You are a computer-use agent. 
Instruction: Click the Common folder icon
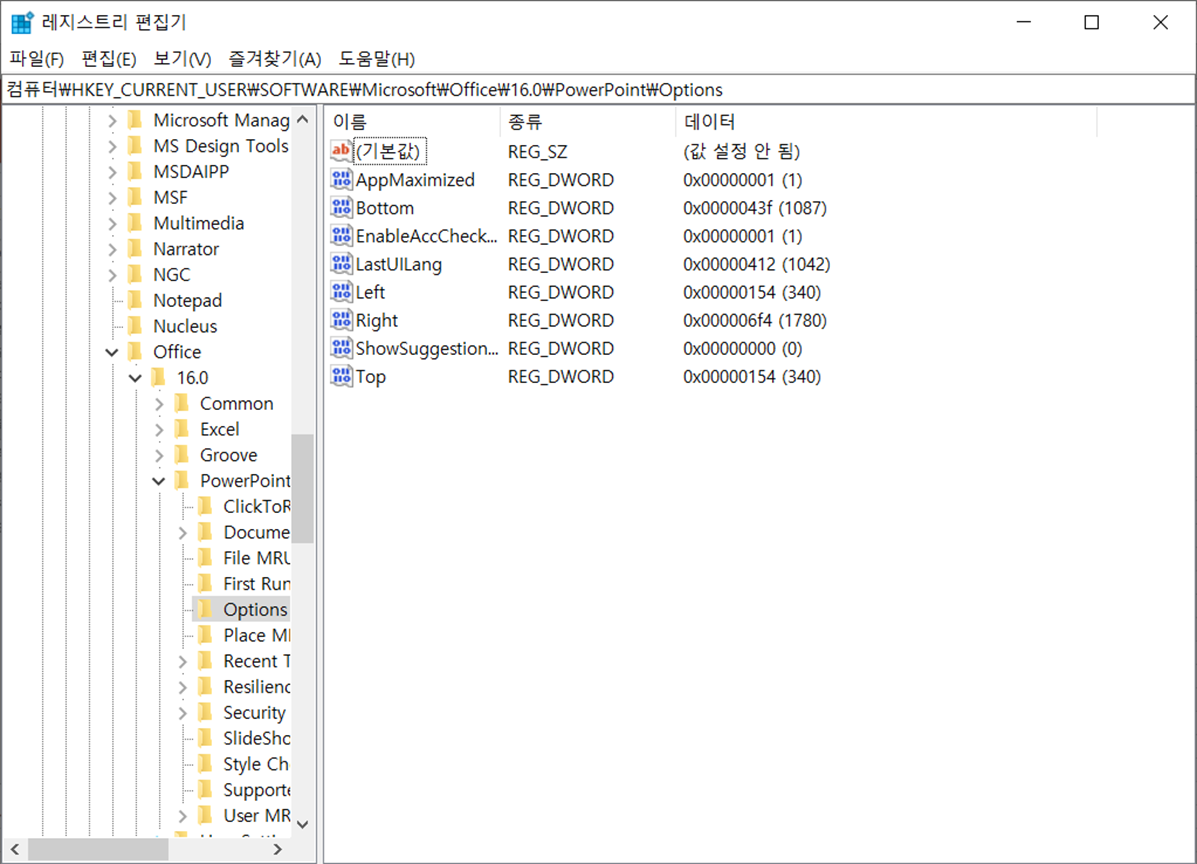click(x=182, y=403)
